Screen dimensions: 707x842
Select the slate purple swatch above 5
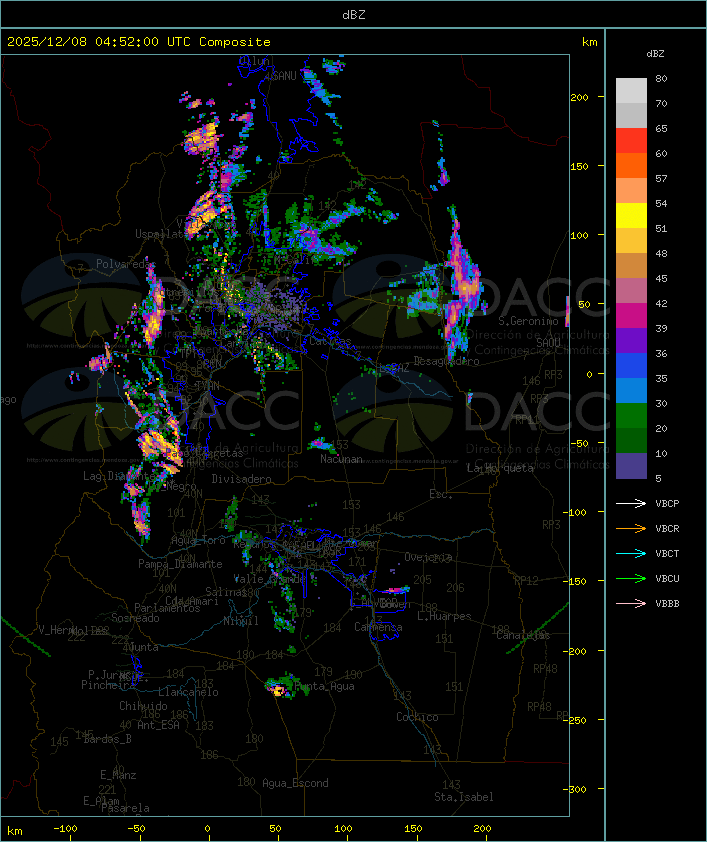(x=631, y=466)
